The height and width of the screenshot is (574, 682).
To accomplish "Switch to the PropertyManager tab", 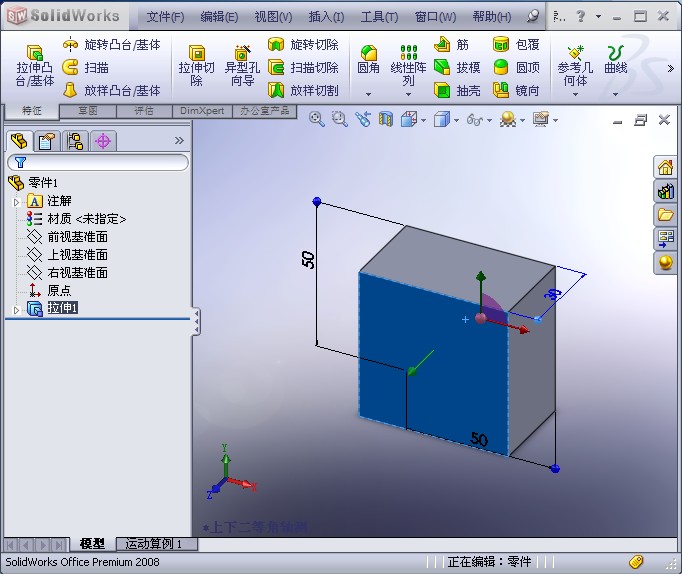I will click(x=47, y=141).
